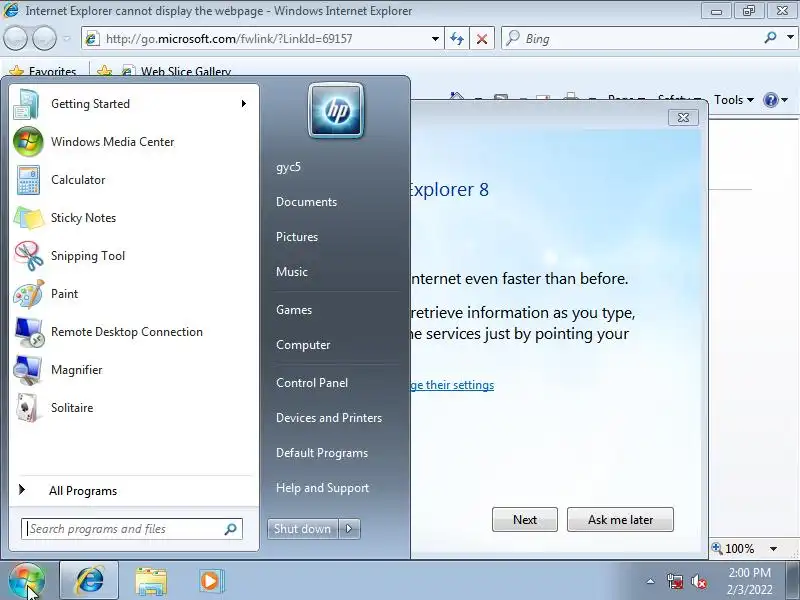The width and height of the screenshot is (800, 600).
Task: Click Internet Explorer taskbar icon
Action: pyautogui.click(x=89, y=581)
